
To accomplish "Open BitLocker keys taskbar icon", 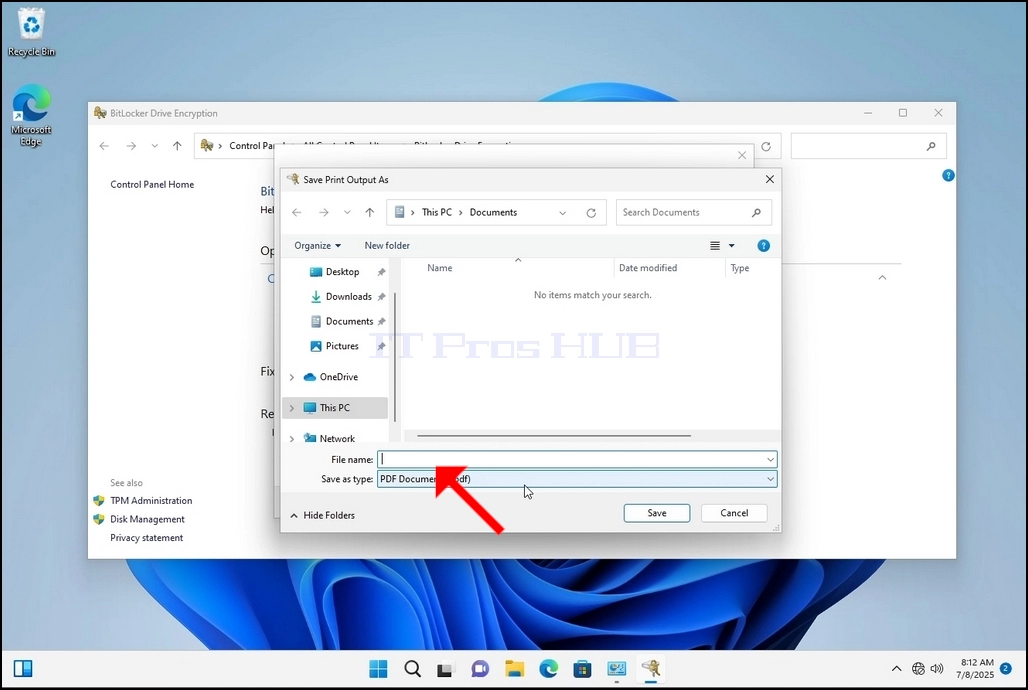I will coord(650,669).
